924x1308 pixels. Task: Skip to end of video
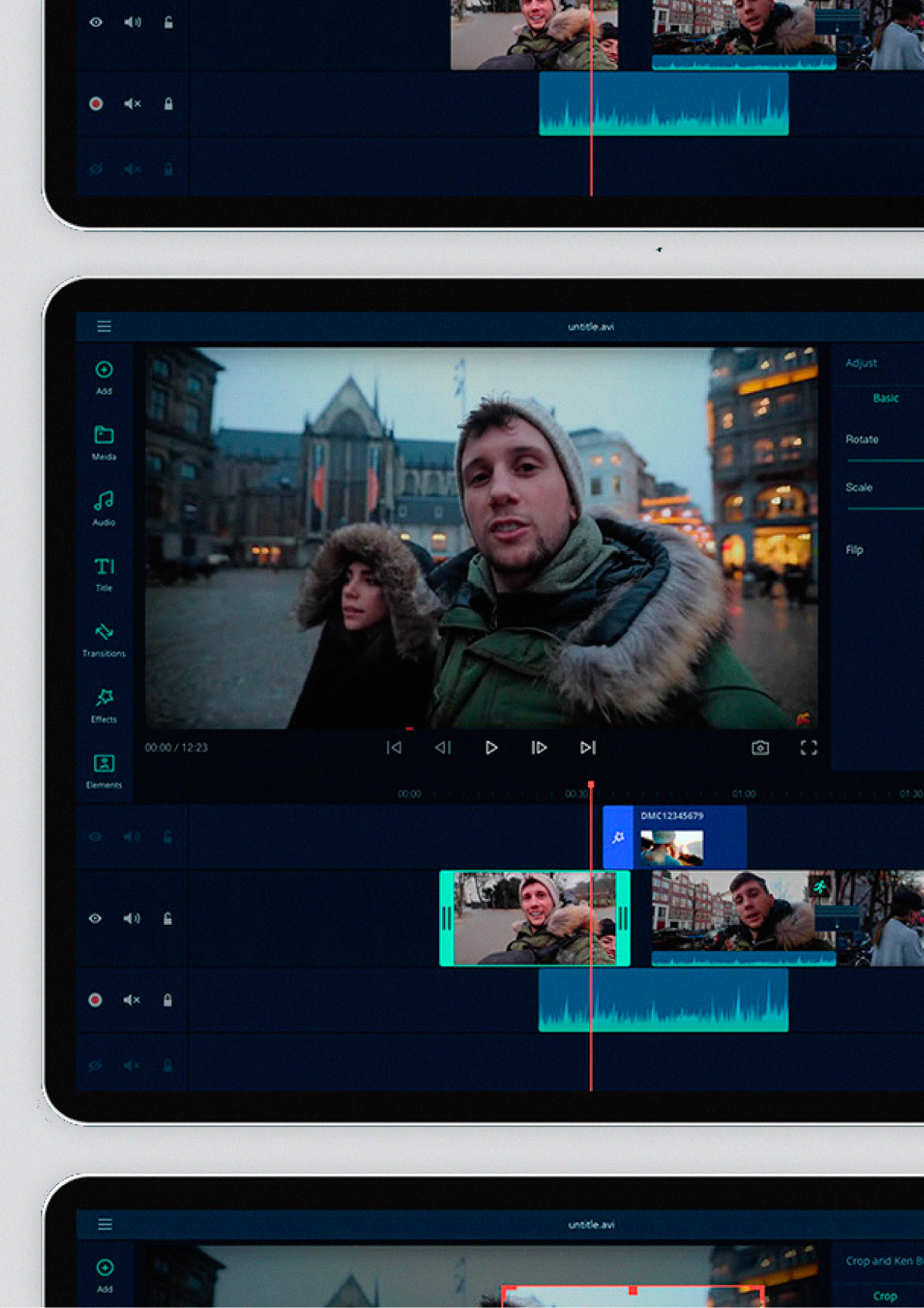[x=588, y=747]
